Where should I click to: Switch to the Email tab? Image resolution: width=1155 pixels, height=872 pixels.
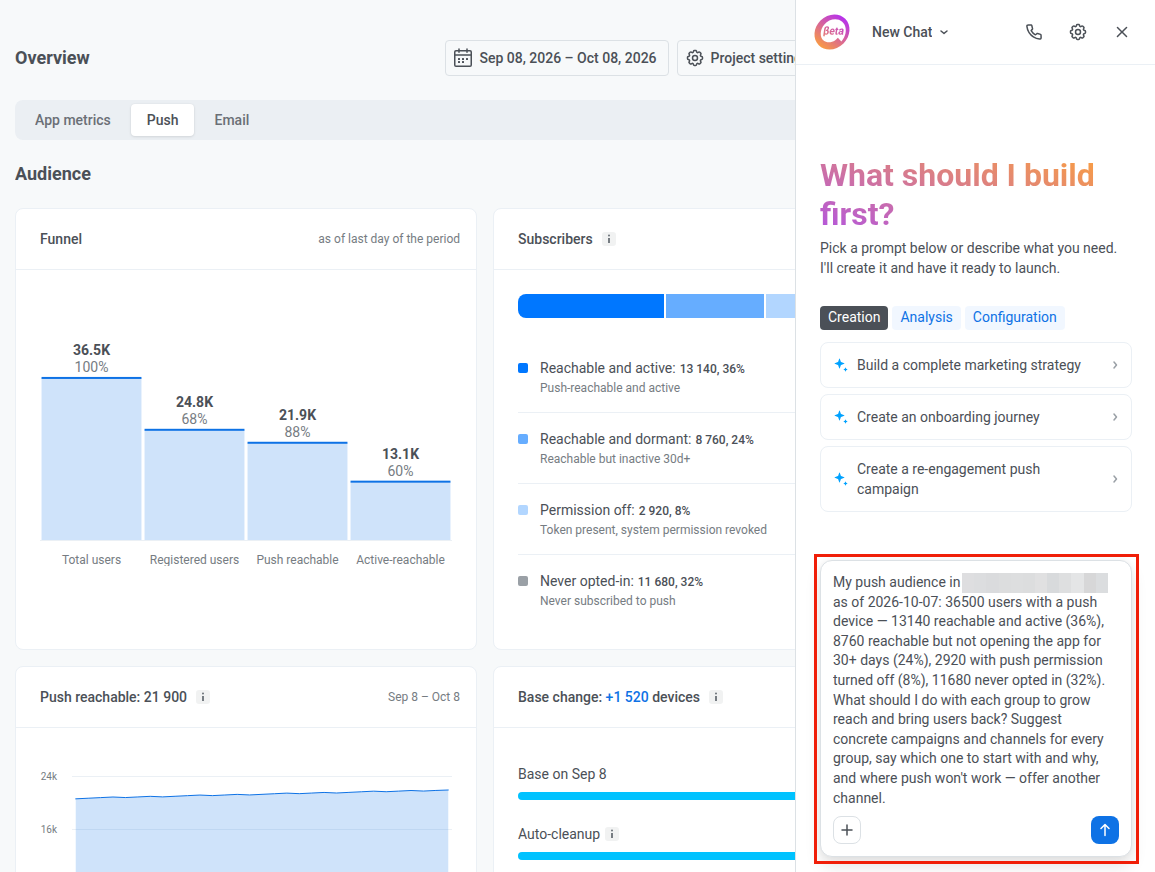231,120
